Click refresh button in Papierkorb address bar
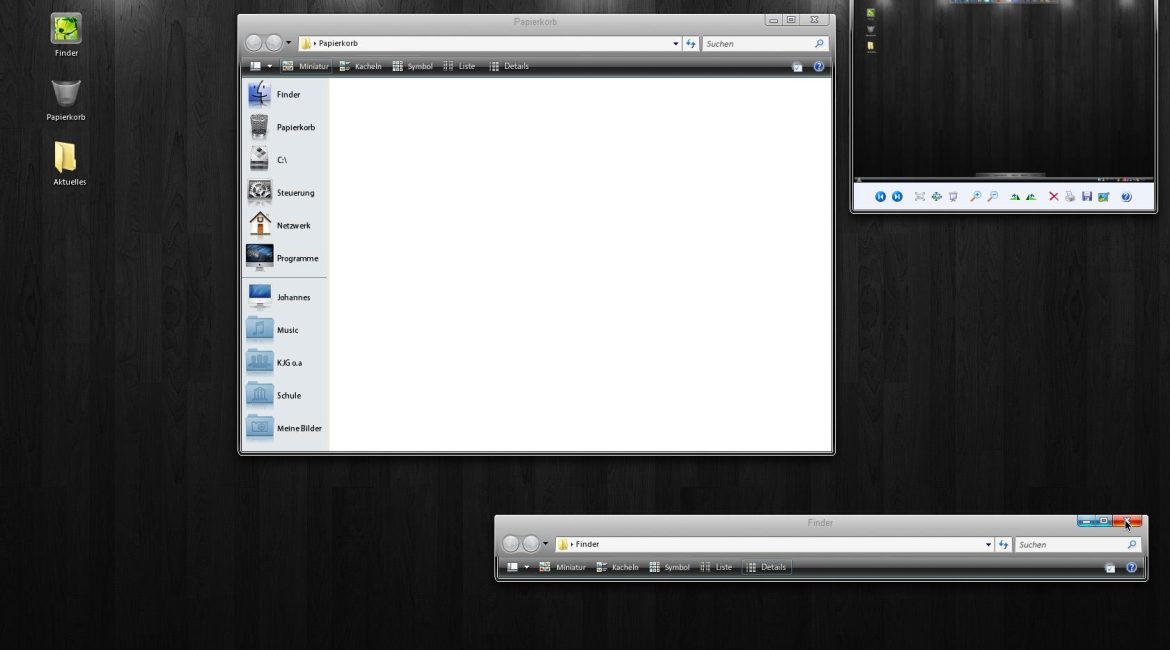This screenshot has height=650, width=1170. point(691,44)
